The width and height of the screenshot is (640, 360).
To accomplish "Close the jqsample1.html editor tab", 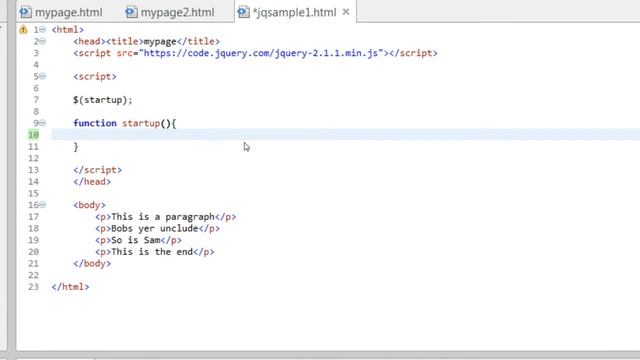I will pyautogui.click(x=346, y=12).
